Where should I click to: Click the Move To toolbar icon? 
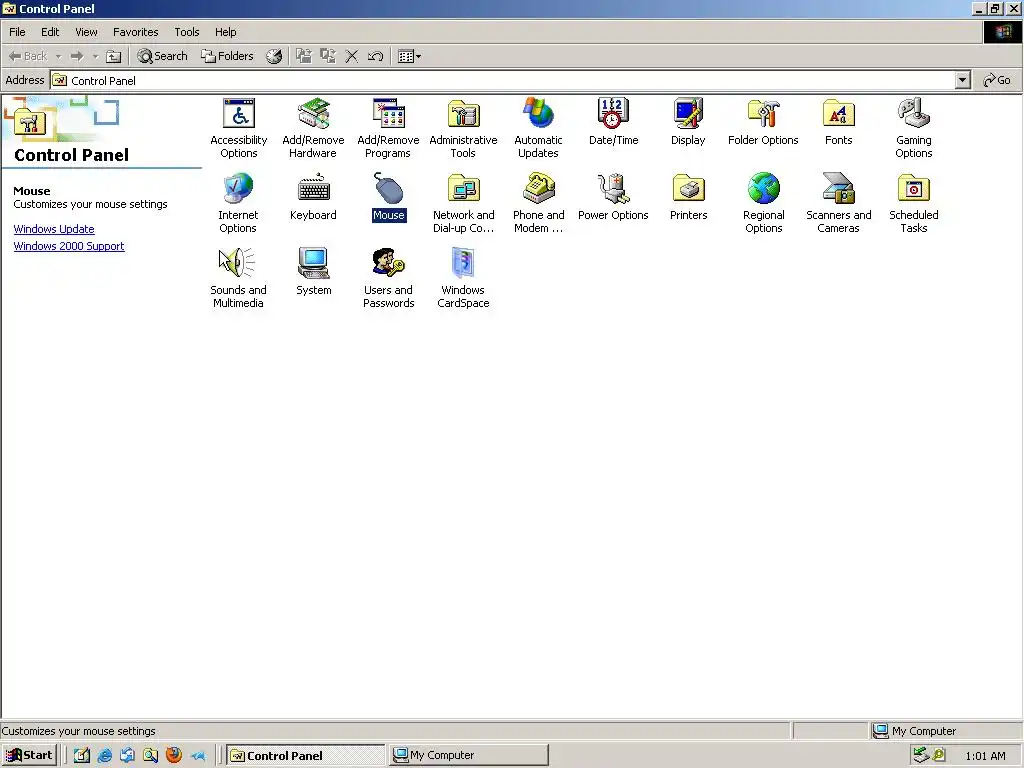304,56
